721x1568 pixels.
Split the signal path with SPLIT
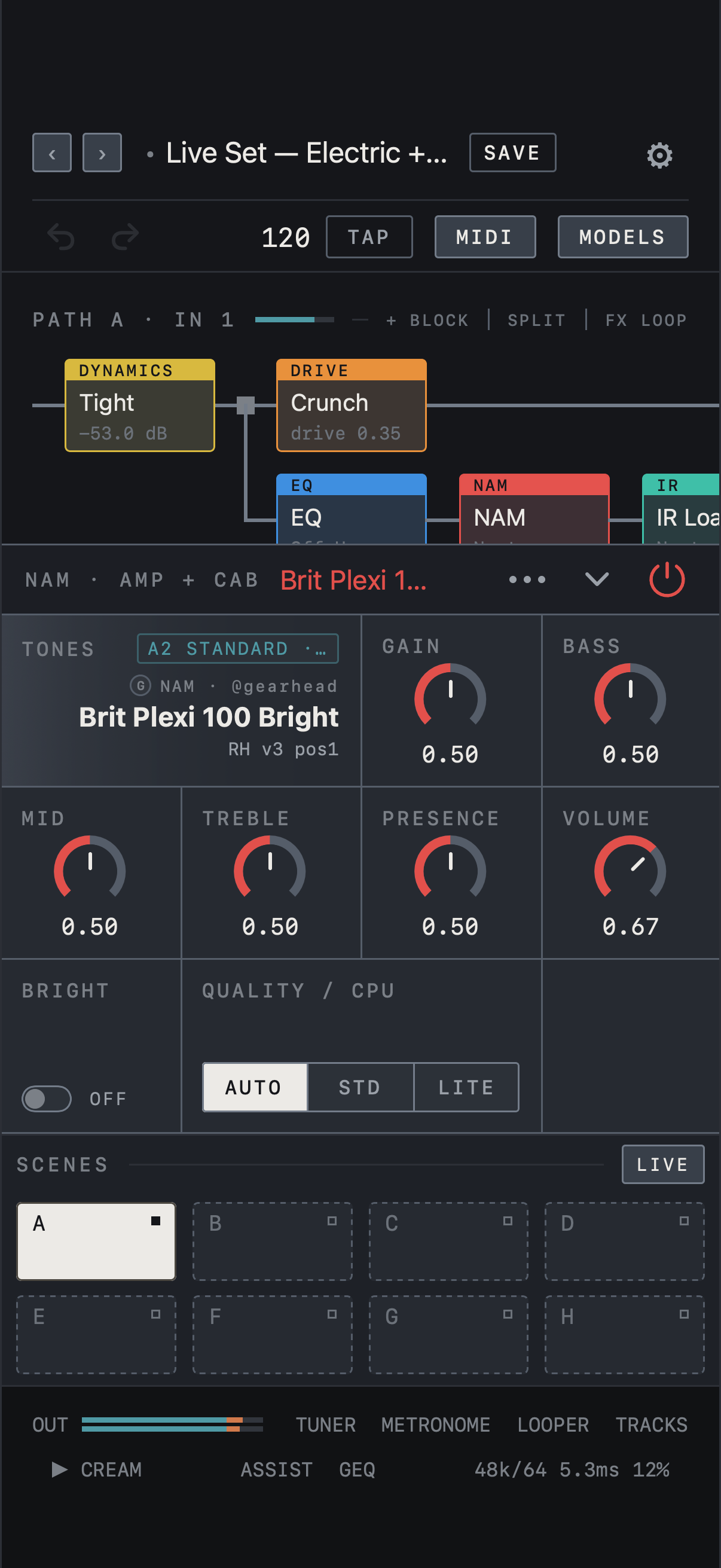(x=537, y=320)
